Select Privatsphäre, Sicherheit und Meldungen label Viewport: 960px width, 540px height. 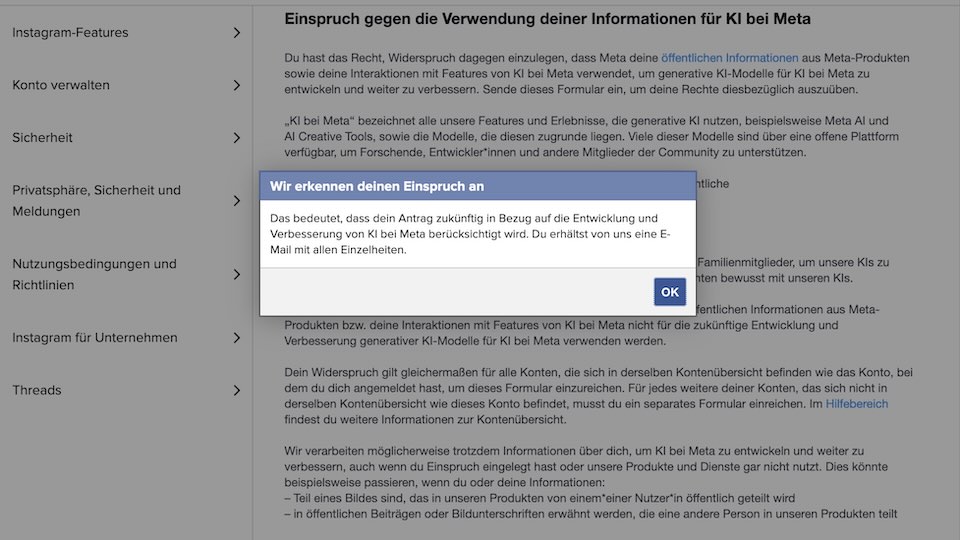tap(96, 201)
